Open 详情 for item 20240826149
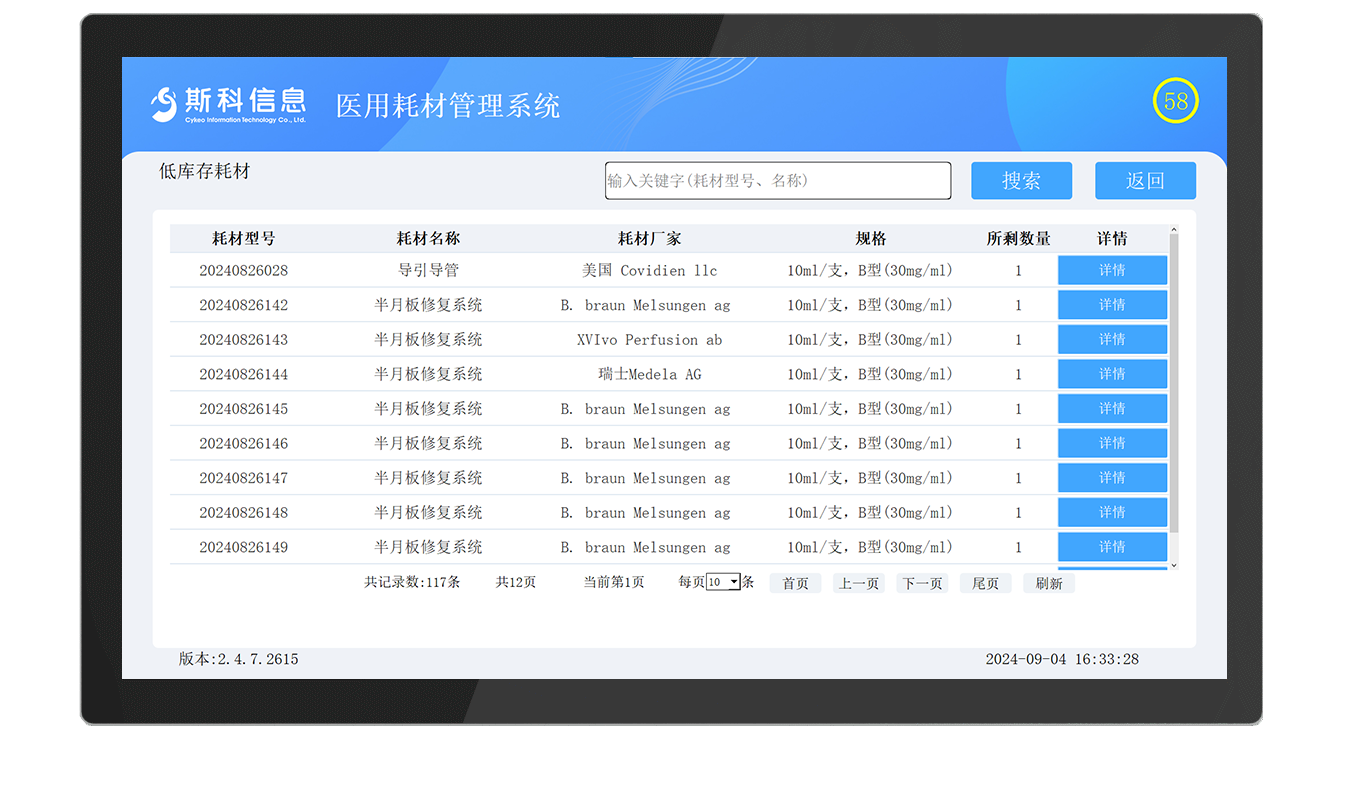This screenshot has width=1370, height=789. pyautogui.click(x=1112, y=547)
